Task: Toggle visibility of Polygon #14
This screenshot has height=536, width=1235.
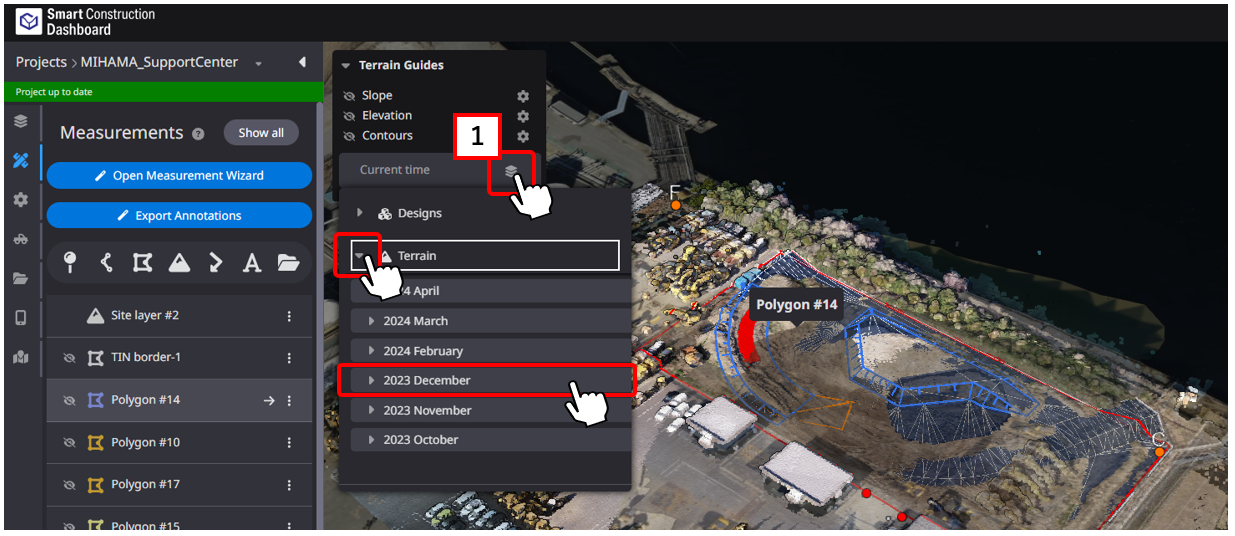Action: click(69, 400)
